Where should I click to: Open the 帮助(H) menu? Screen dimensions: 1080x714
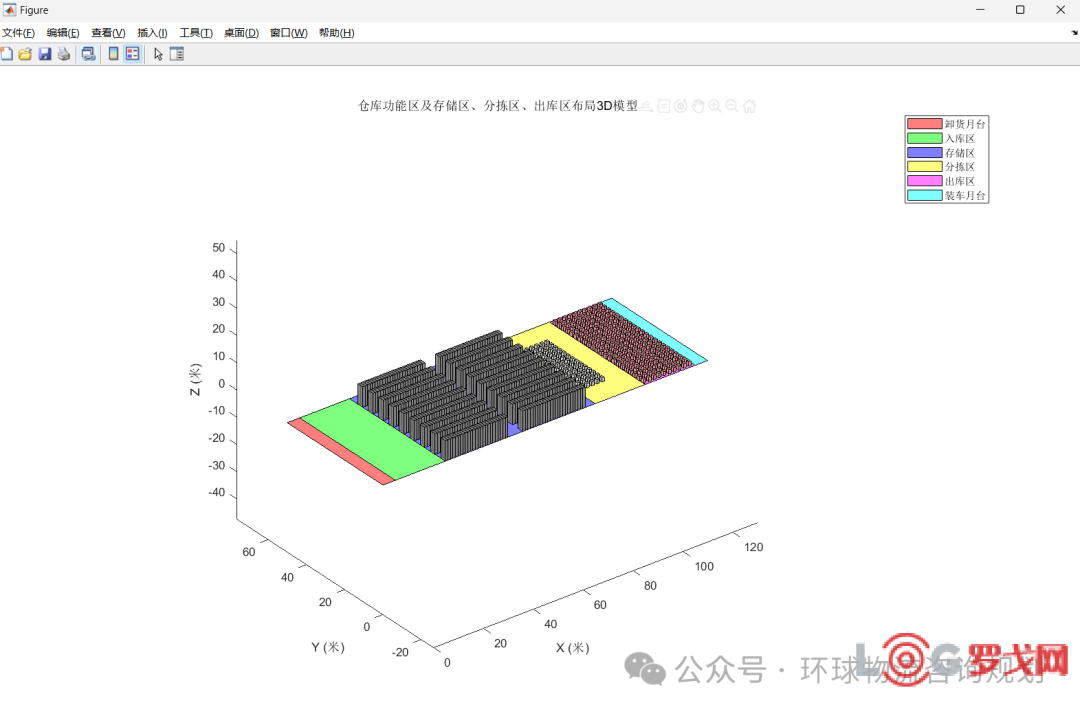click(x=336, y=33)
